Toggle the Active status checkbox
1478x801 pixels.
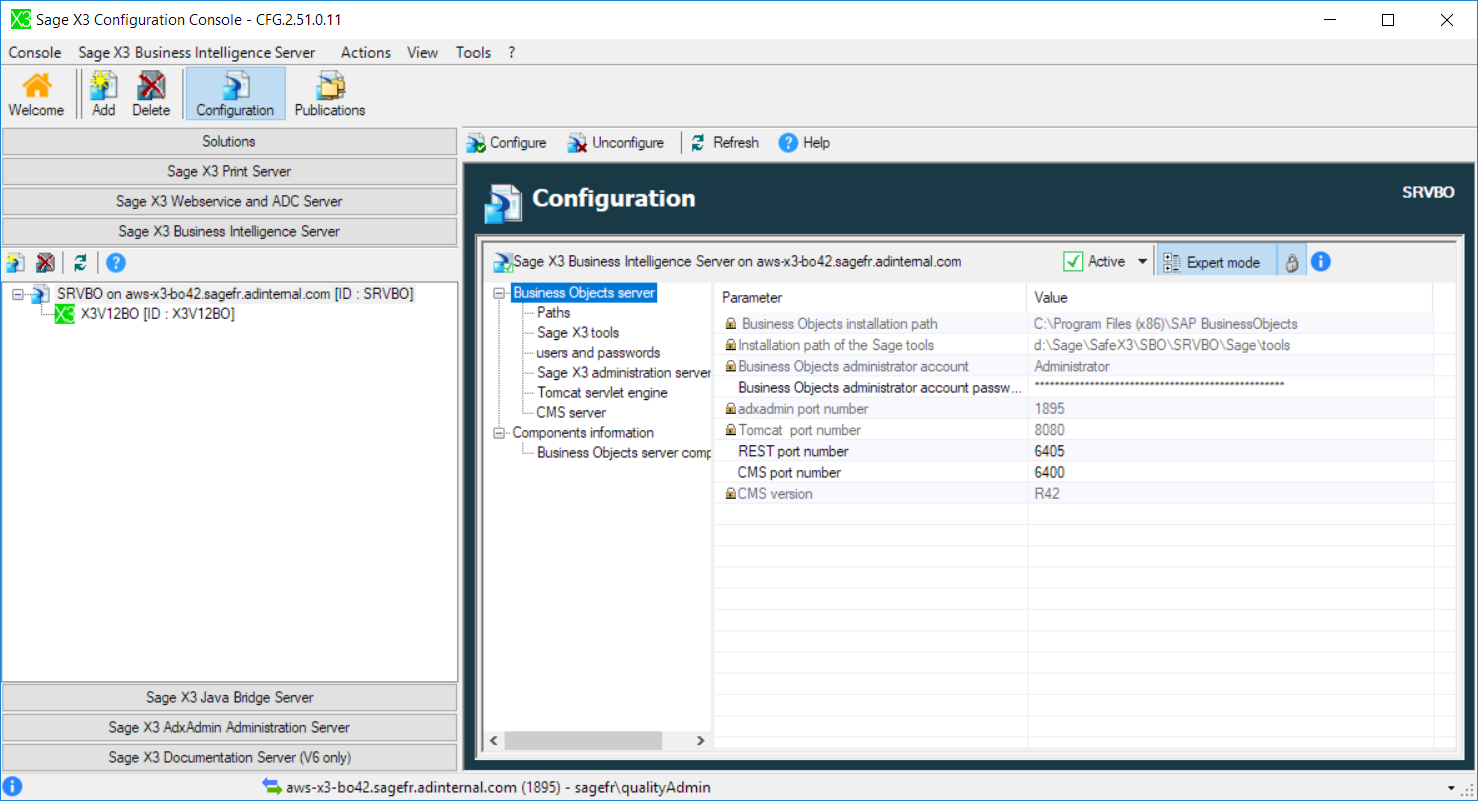(1073, 260)
